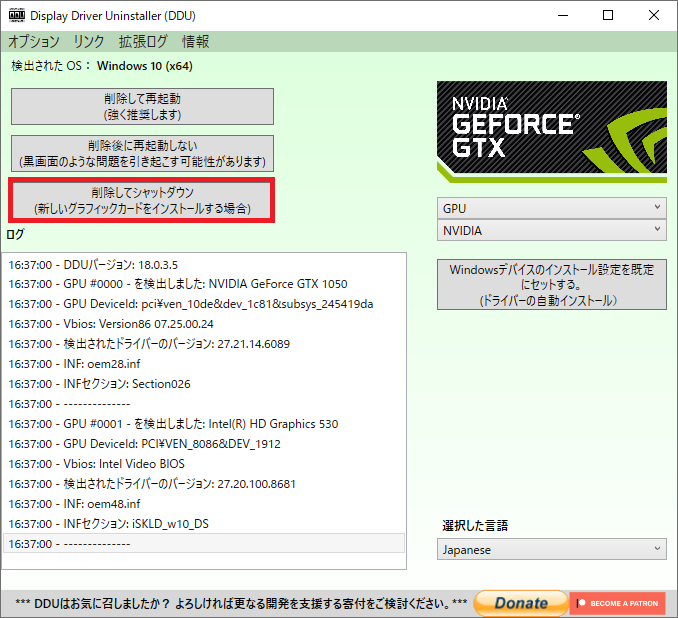The height and width of the screenshot is (618, 678).
Task: Select log line Vbios: Intel Video BIOS
Action: 204,464
